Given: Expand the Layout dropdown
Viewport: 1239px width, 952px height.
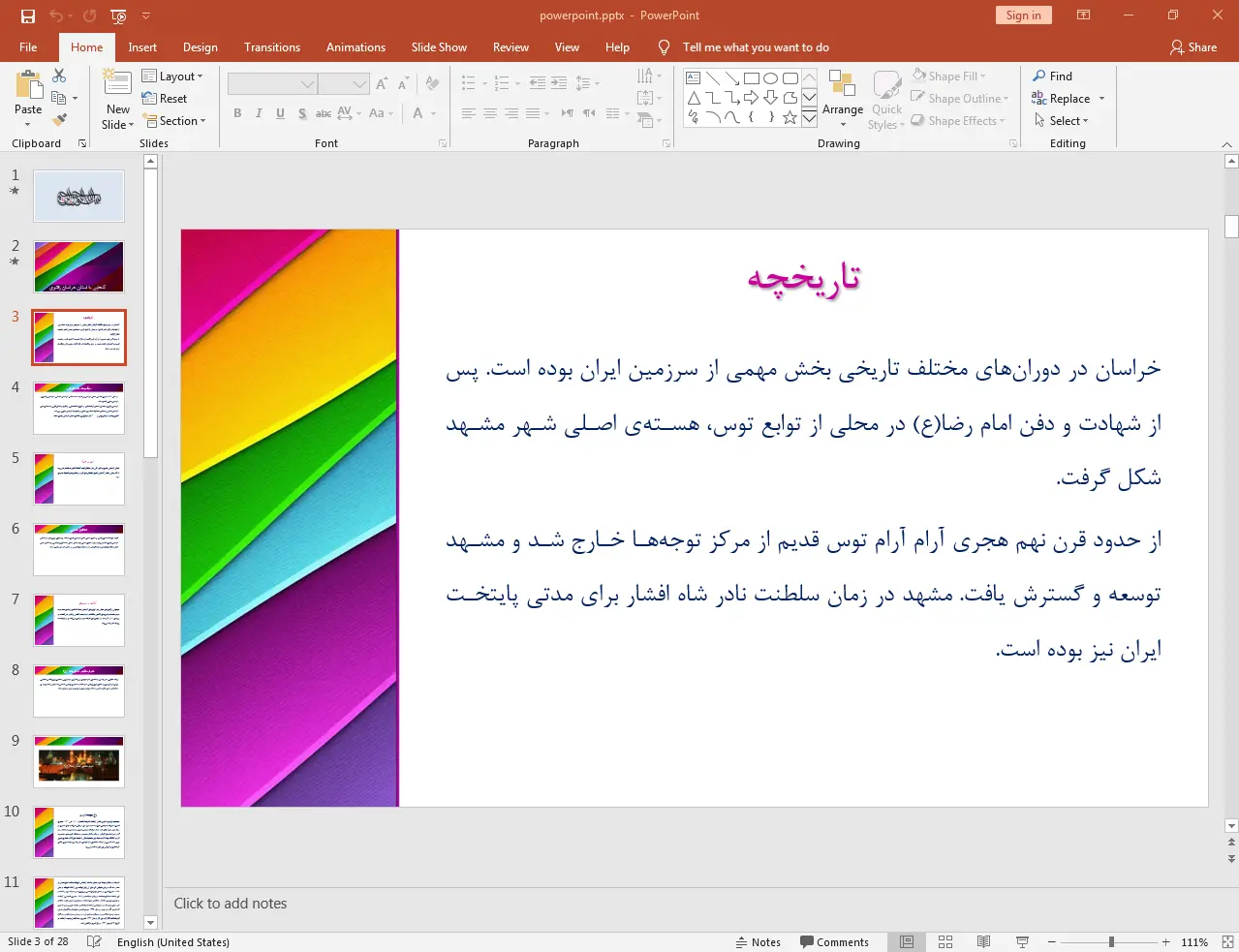Looking at the screenshot, I should [x=172, y=77].
